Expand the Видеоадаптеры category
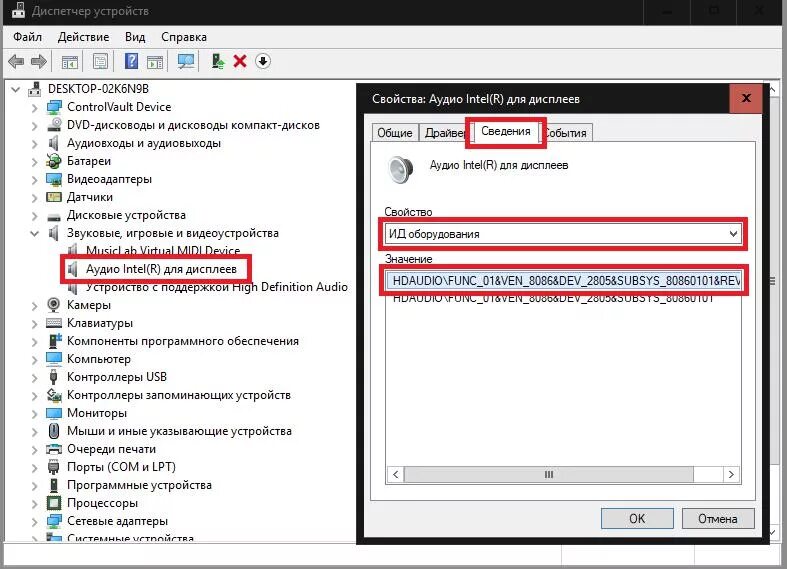Viewport: 787px width, 569px height. pos(35,180)
